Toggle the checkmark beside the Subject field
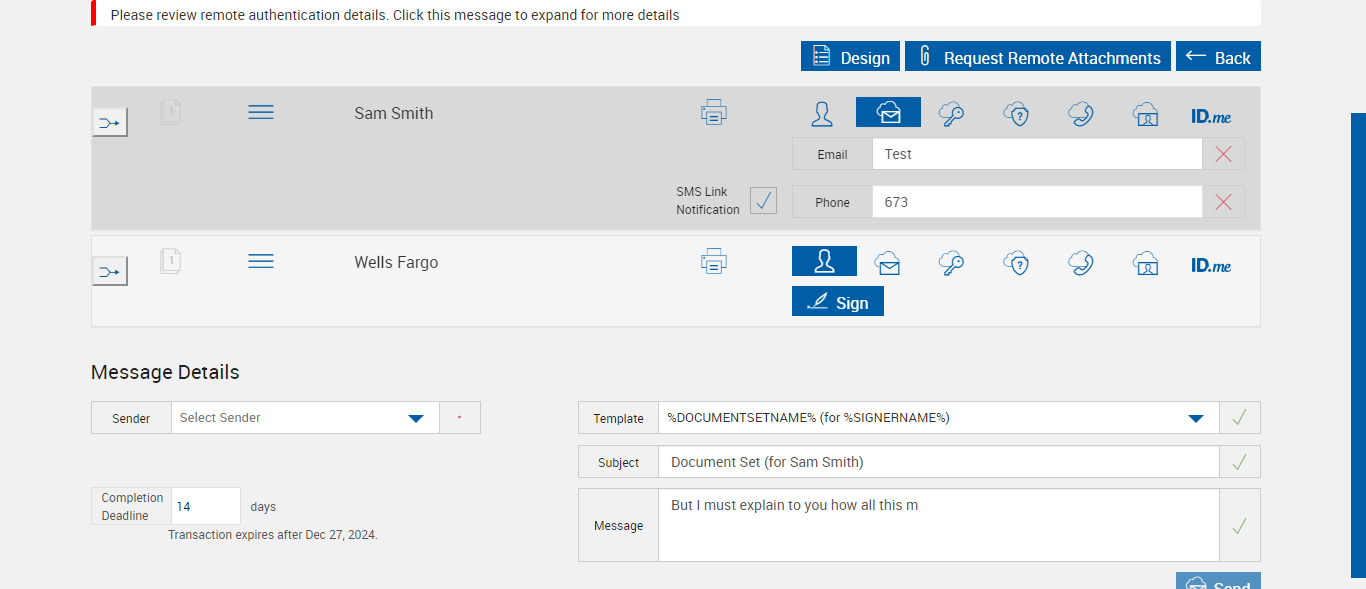The image size is (1366, 589). [1239, 462]
